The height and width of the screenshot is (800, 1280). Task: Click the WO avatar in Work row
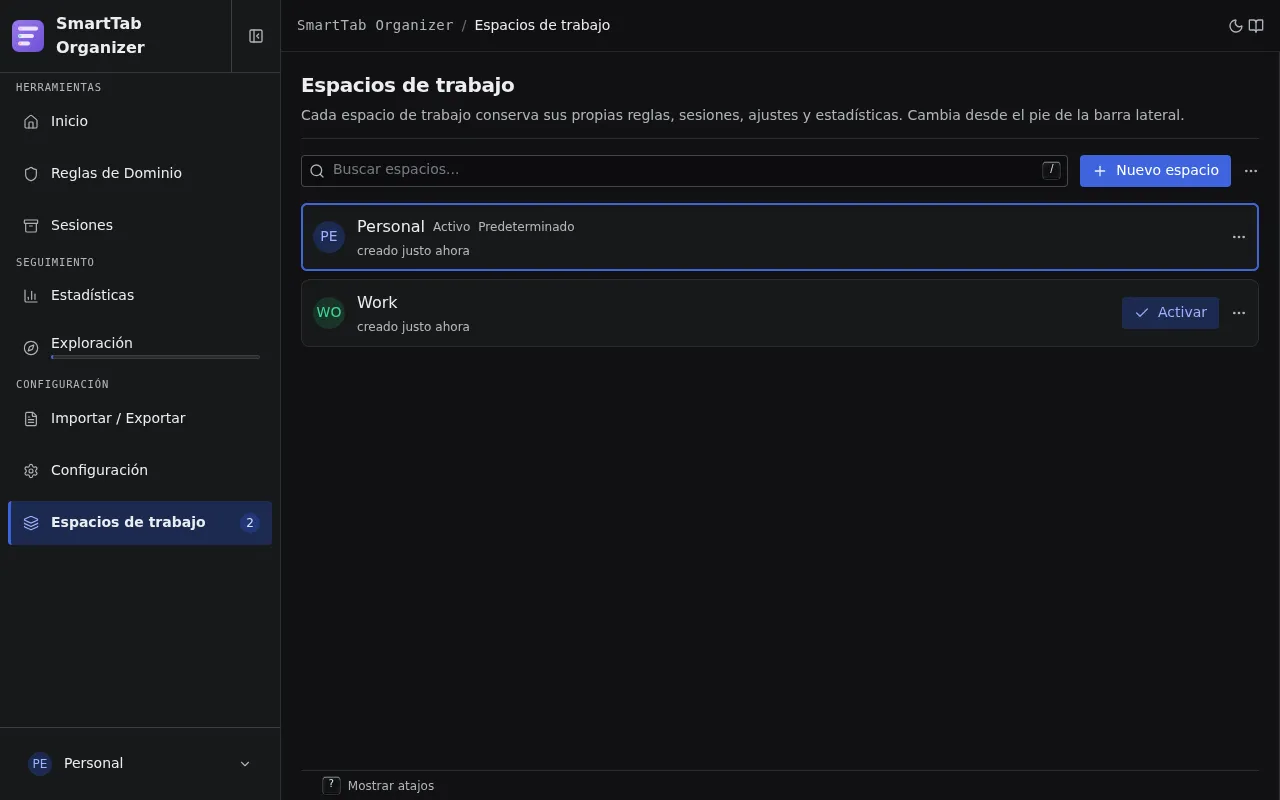[x=329, y=313]
